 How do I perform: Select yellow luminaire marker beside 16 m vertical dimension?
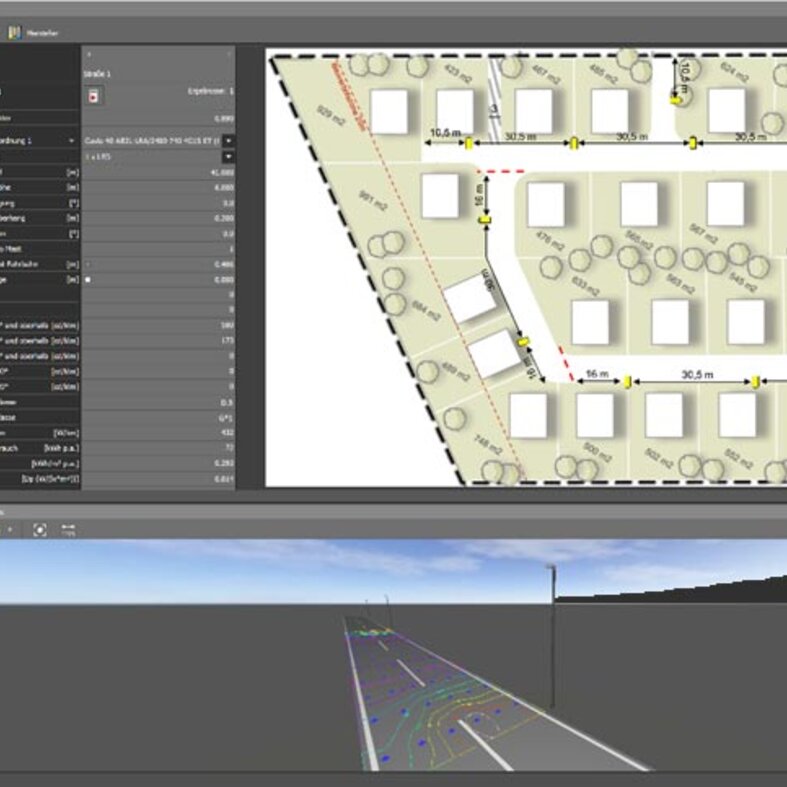click(484, 219)
